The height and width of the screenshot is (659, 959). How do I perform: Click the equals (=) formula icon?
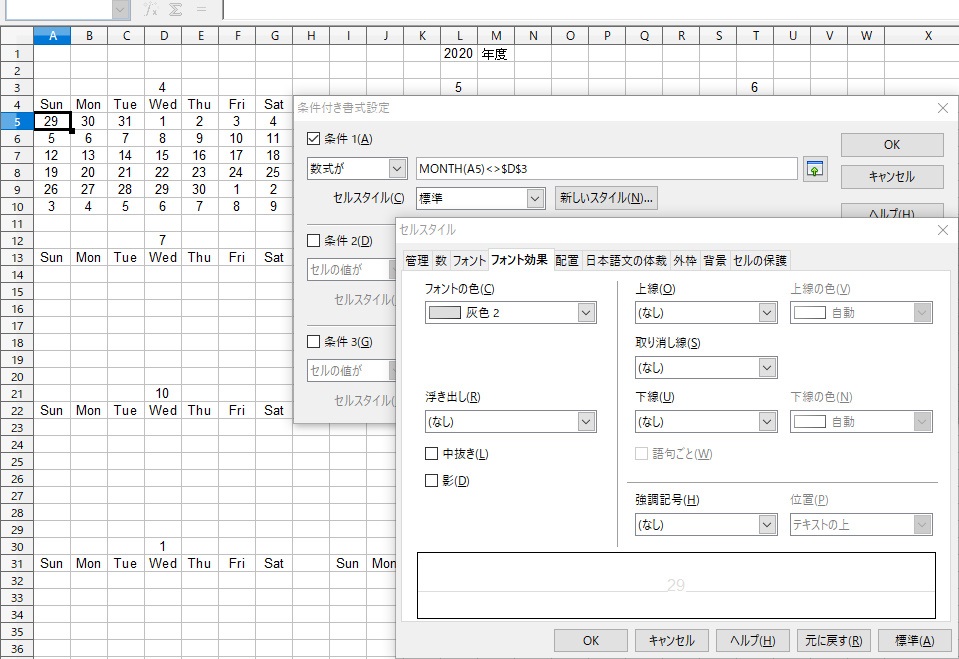(200, 11)
